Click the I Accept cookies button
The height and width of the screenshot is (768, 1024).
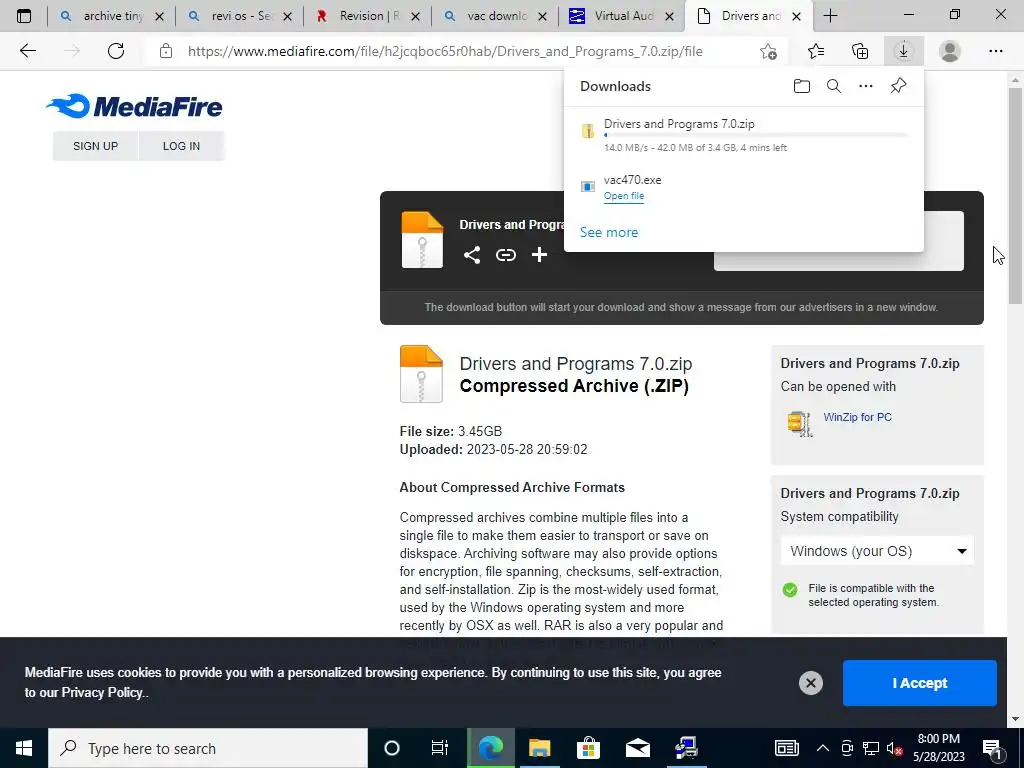[920, 683]
